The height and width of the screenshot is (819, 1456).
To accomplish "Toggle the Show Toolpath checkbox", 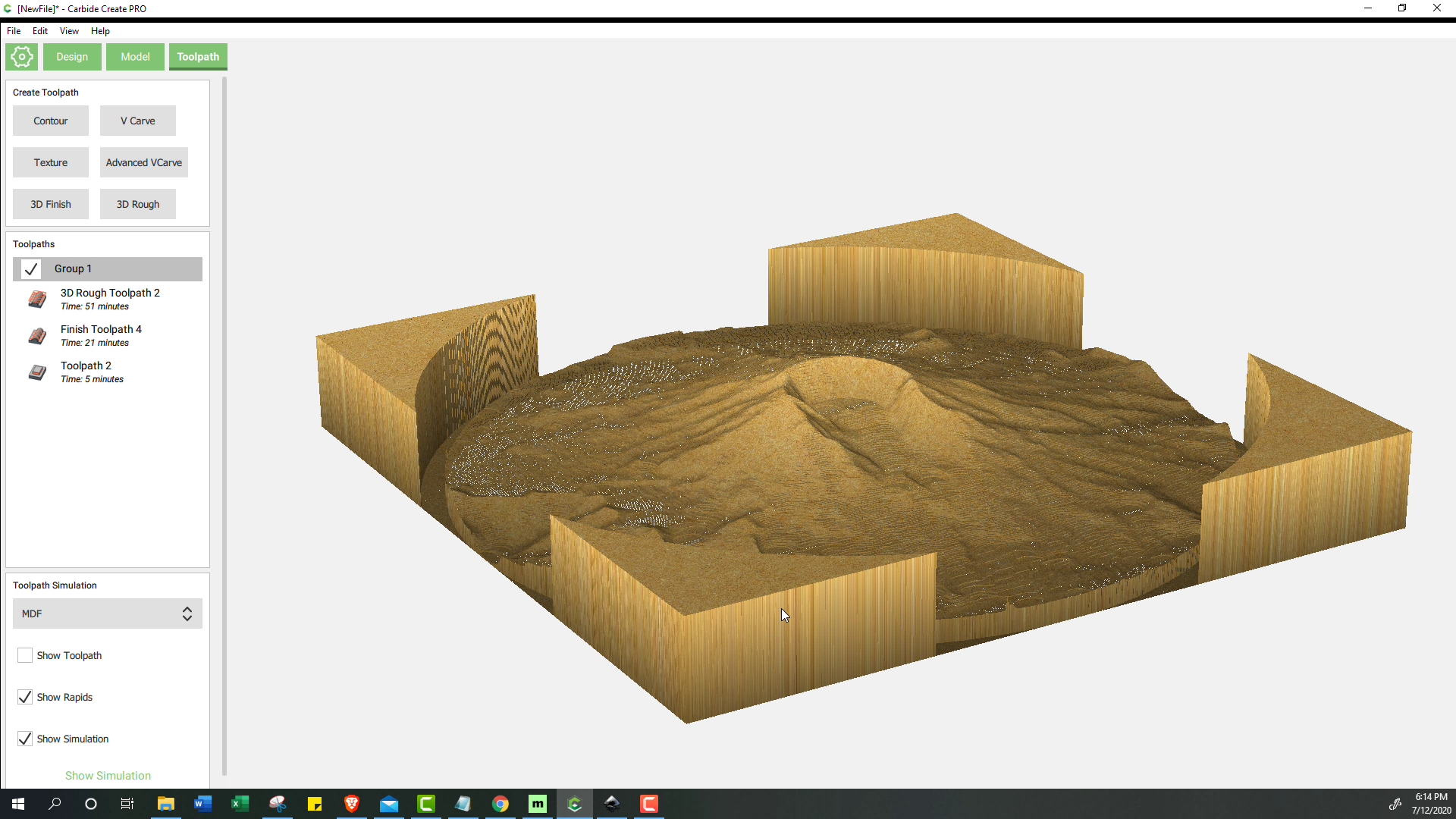I will click(x=25, y=655).
